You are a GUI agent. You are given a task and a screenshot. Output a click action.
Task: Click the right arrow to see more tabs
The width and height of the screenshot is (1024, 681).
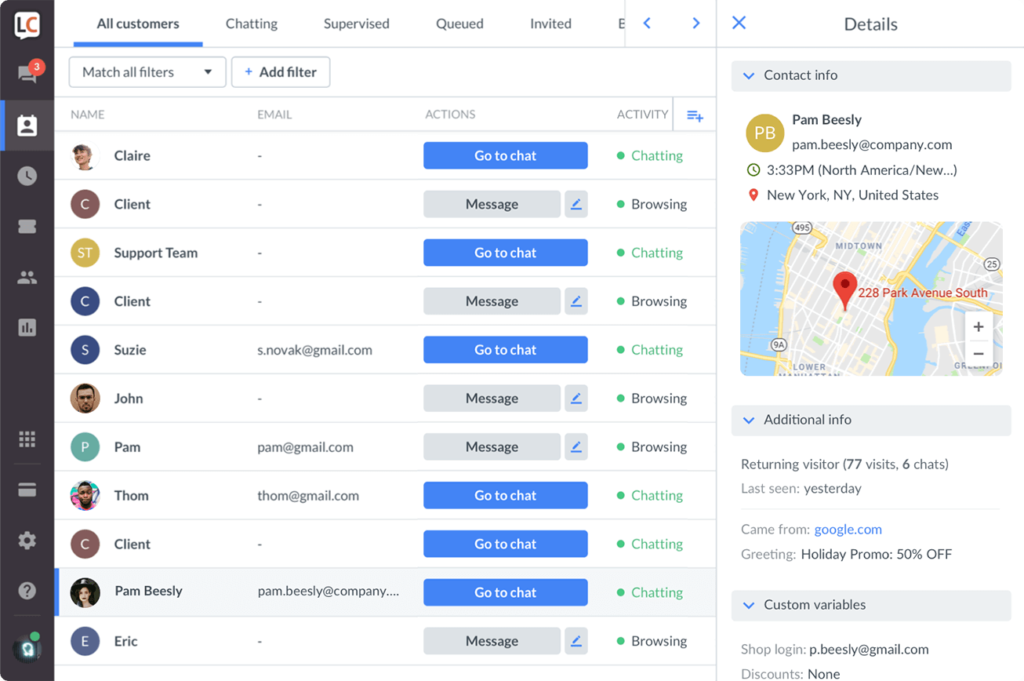pos(697,21)
